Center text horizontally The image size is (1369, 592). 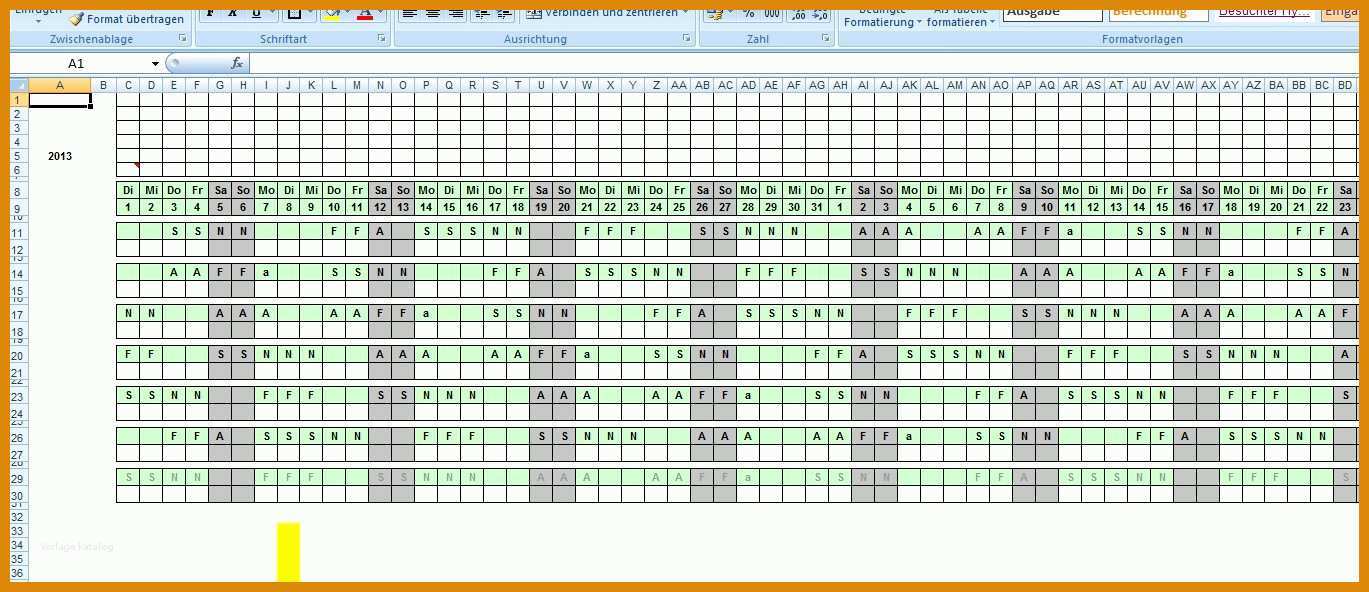[432, 12]
